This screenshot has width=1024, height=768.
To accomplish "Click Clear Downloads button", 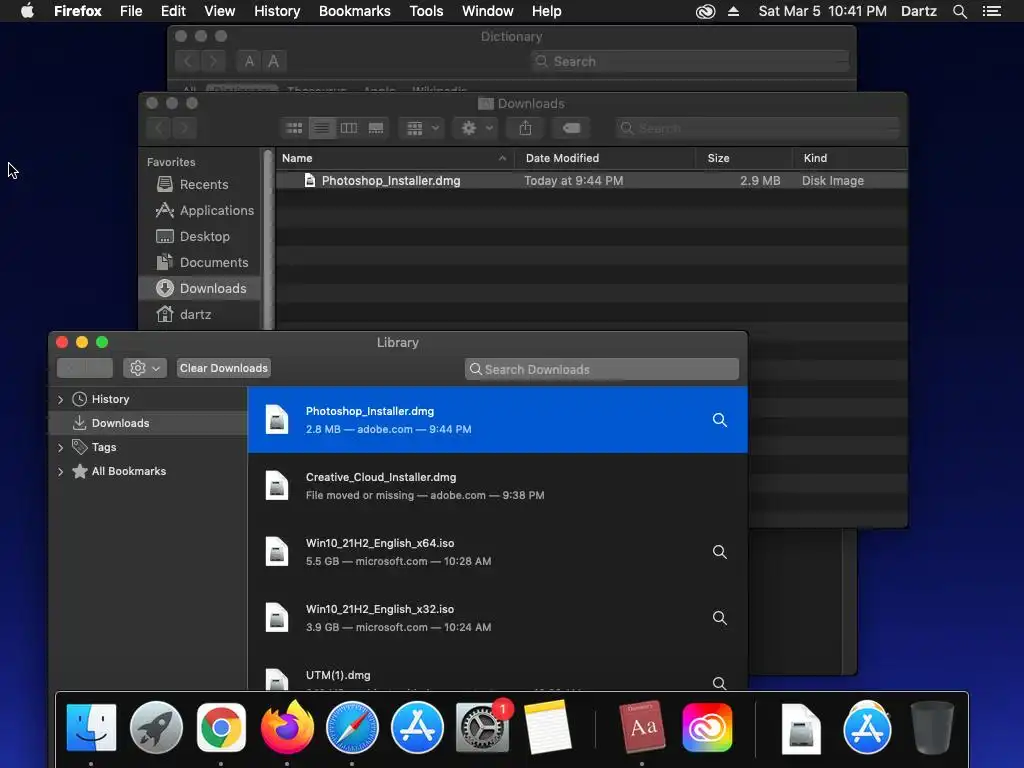I will point(223,368).
